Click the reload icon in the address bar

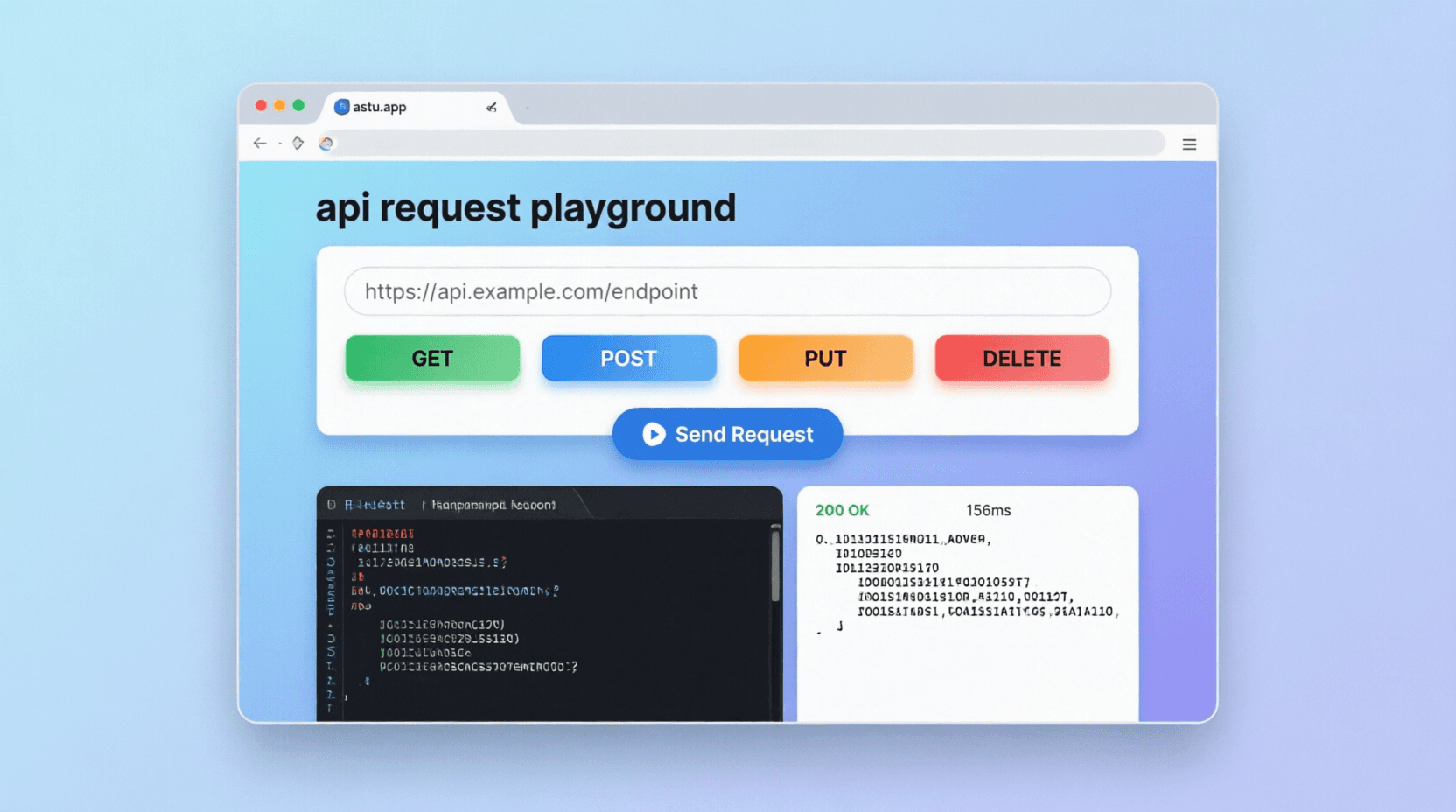click(x=326, y=143)
